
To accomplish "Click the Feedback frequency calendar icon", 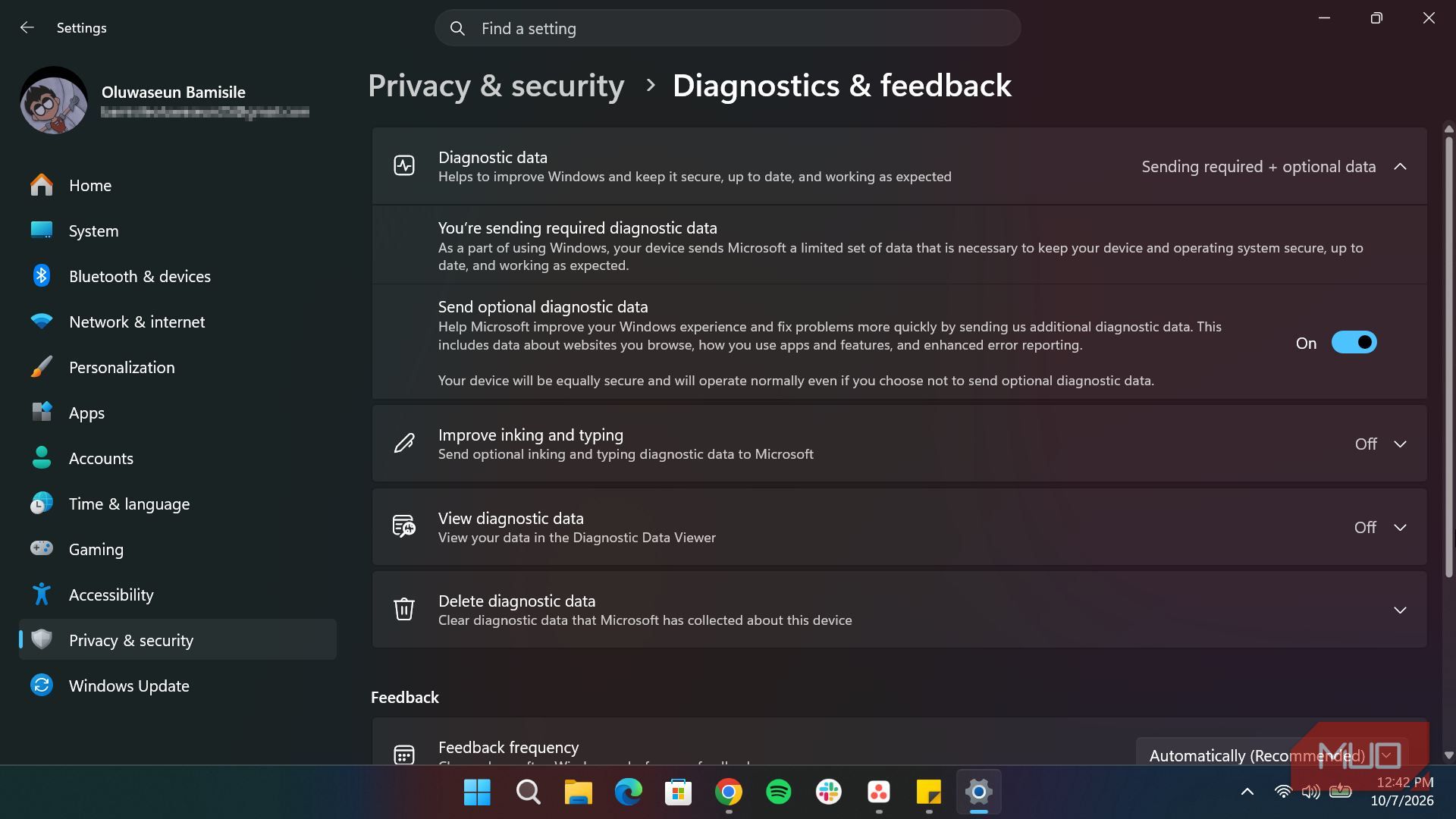I will (404, 755).
